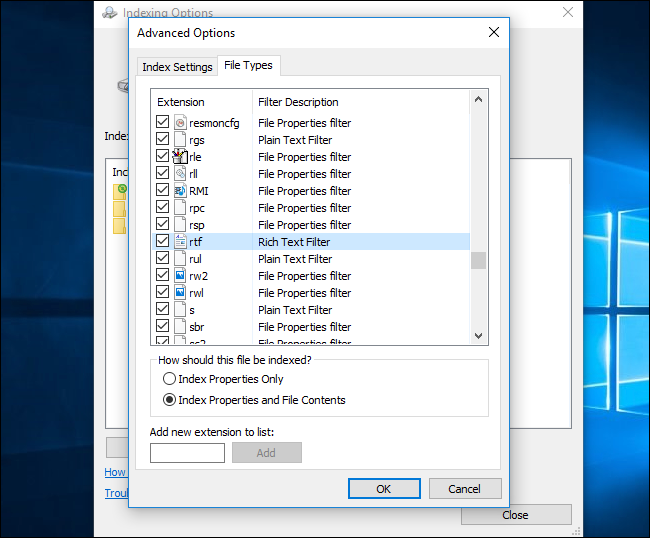Select the rwl File Properties filter text
This screenshot has width=650, height=538.
tap(304, 293)
